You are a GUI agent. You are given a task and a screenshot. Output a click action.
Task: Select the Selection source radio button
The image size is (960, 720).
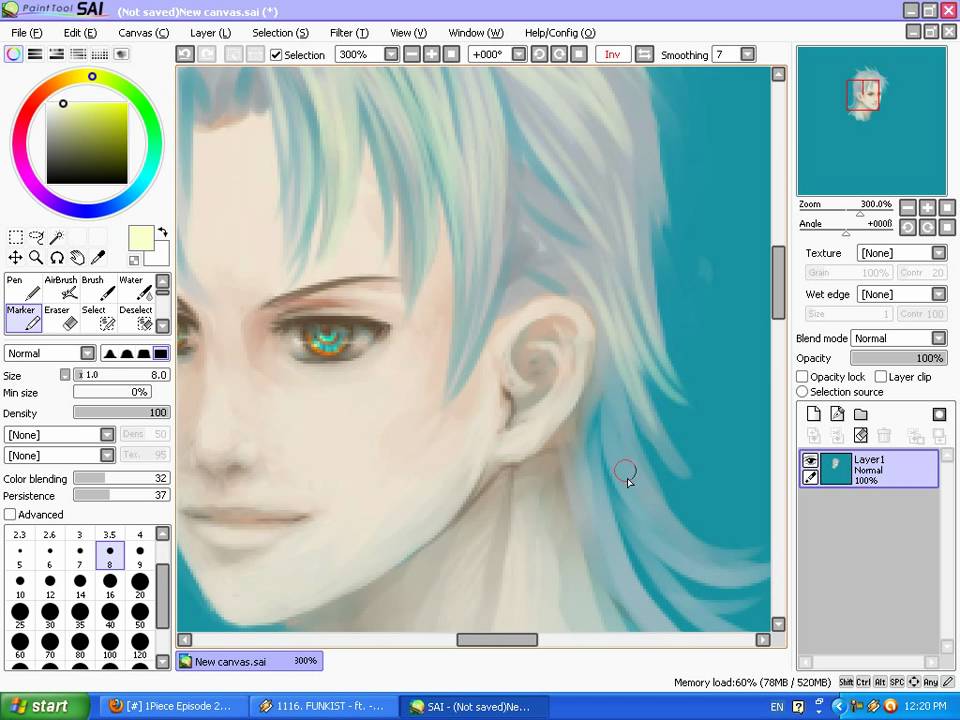pyautogui.click(x=802, y=391)
